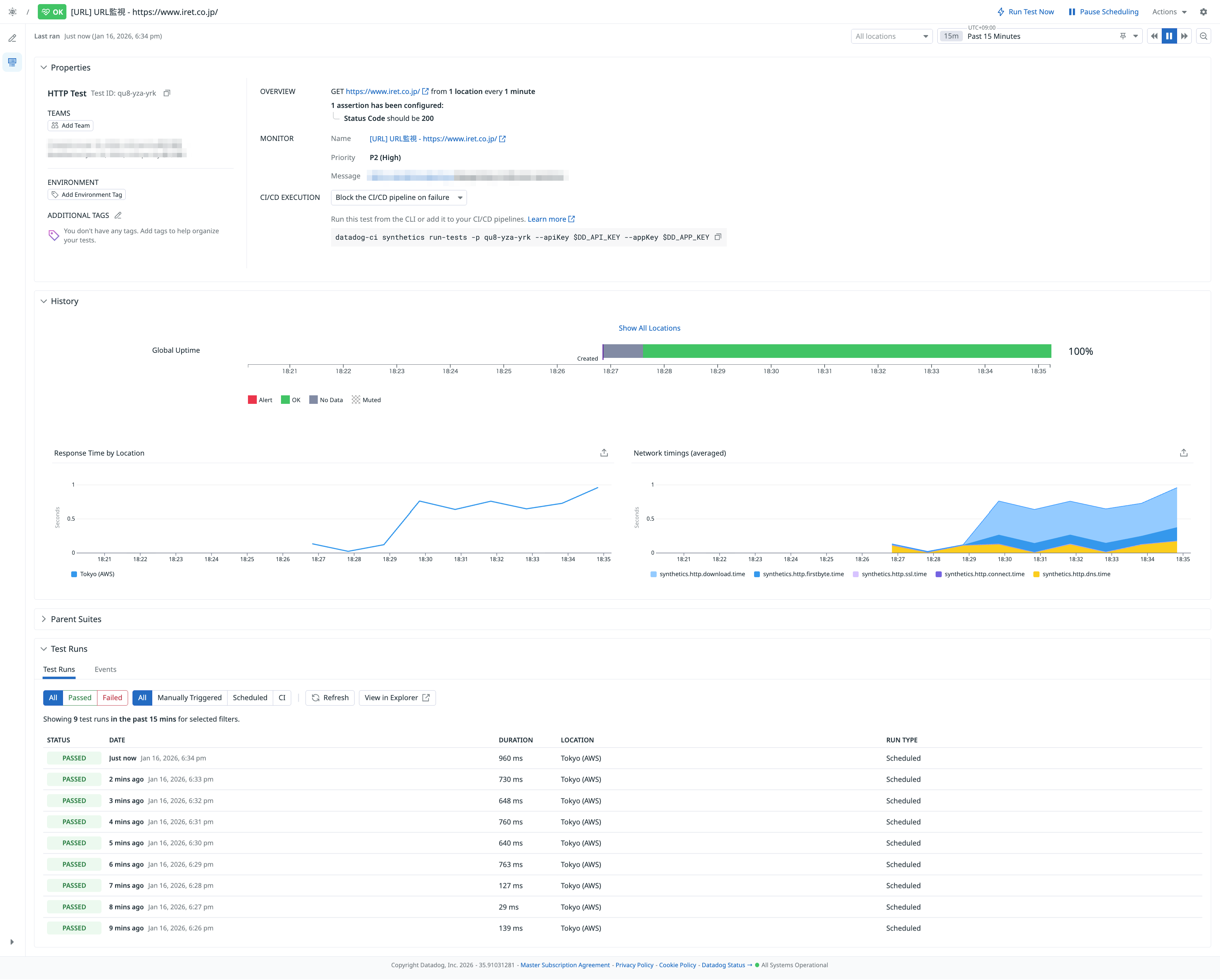Export the Response Time by Location graph
Screen dimensions: 1220x980
point(604,453)
